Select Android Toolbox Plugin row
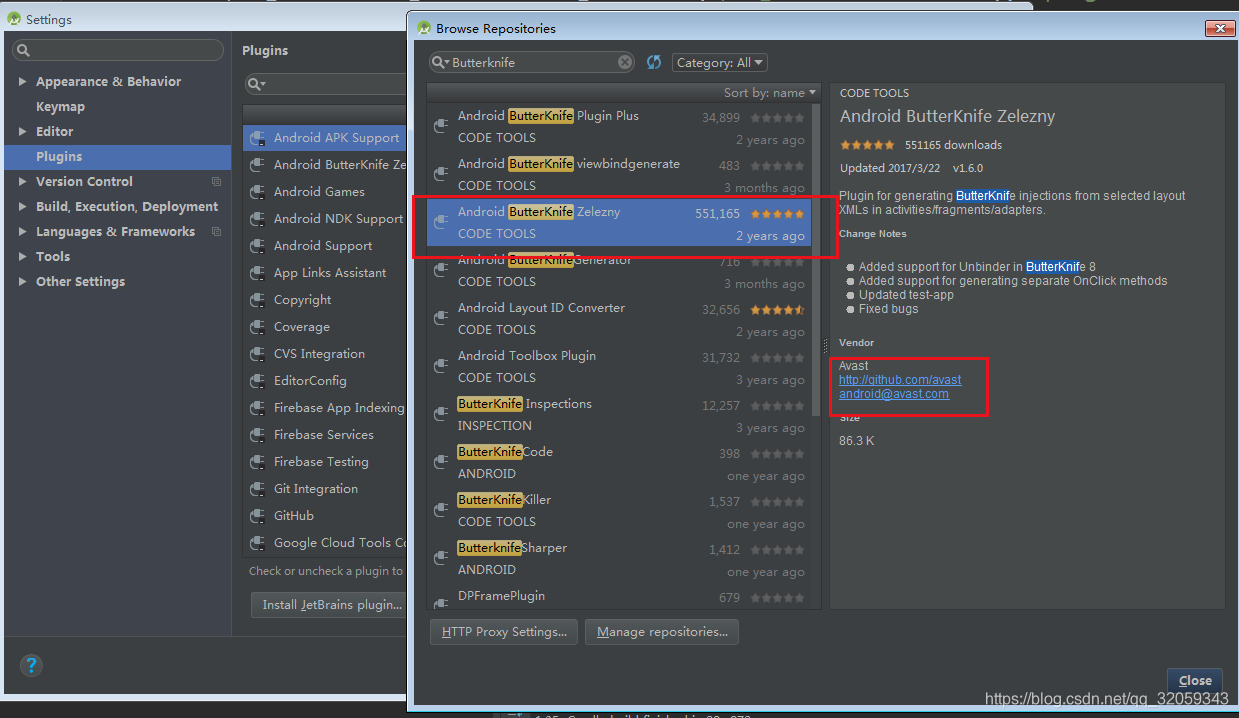The width and height of the screenshot is (1239, 718). click(619, 366)
